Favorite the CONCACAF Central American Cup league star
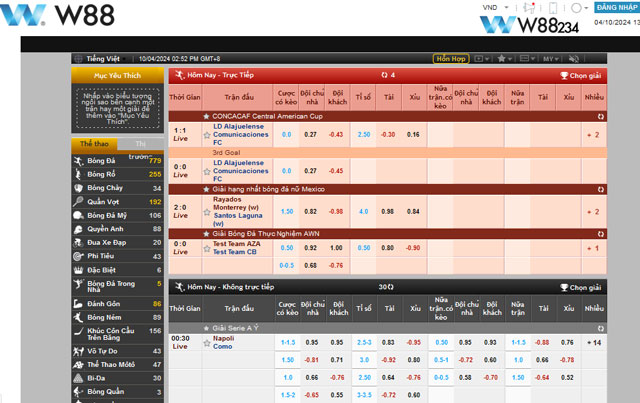 (207, 116)
